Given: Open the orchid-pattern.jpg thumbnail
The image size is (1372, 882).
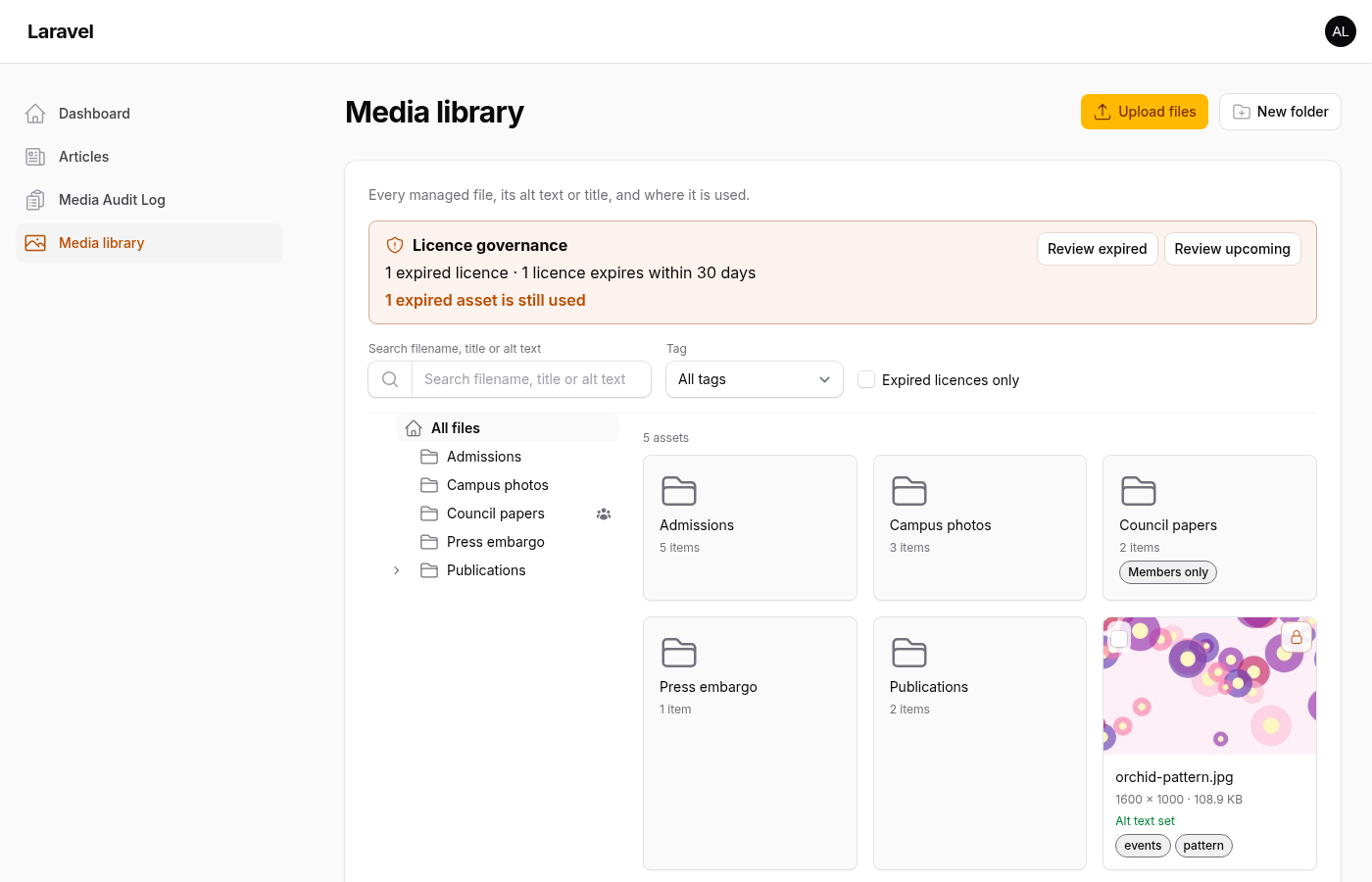Looking at the screenshot, I should [x=1209, y=686].
